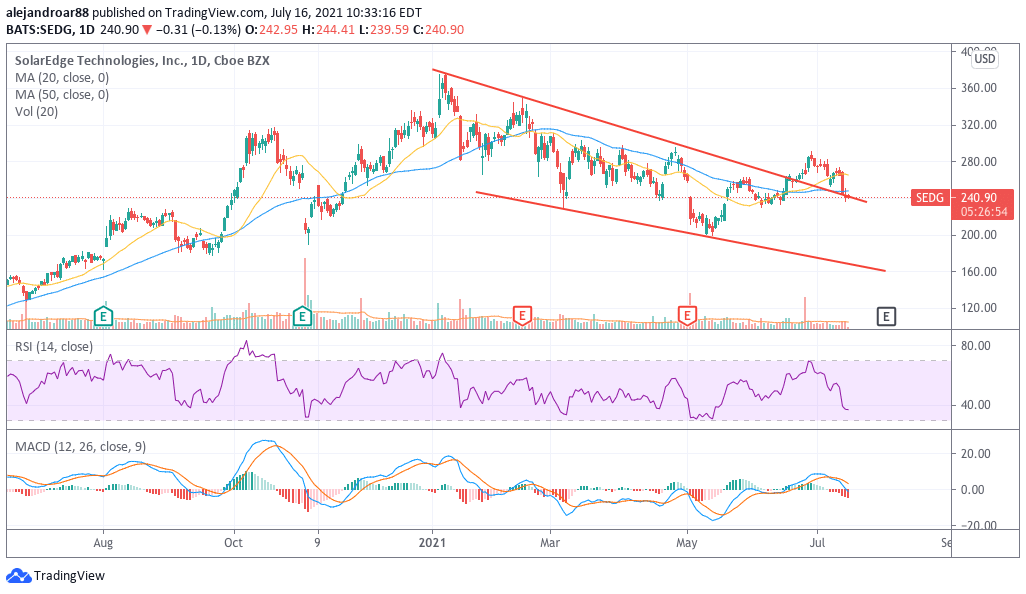Select the 40.00 RSI axis label

point(976,405)
